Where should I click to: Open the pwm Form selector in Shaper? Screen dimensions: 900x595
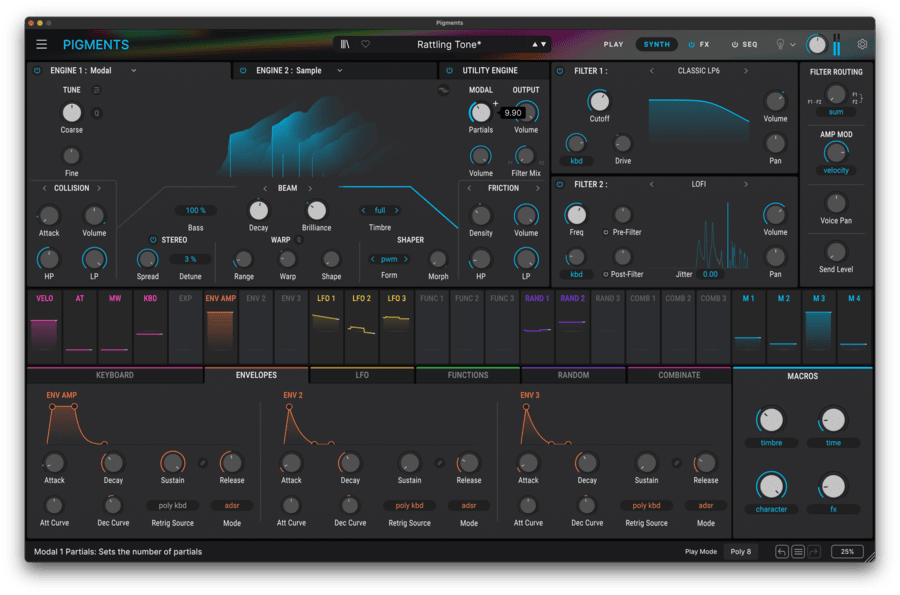tap(388, 258)
